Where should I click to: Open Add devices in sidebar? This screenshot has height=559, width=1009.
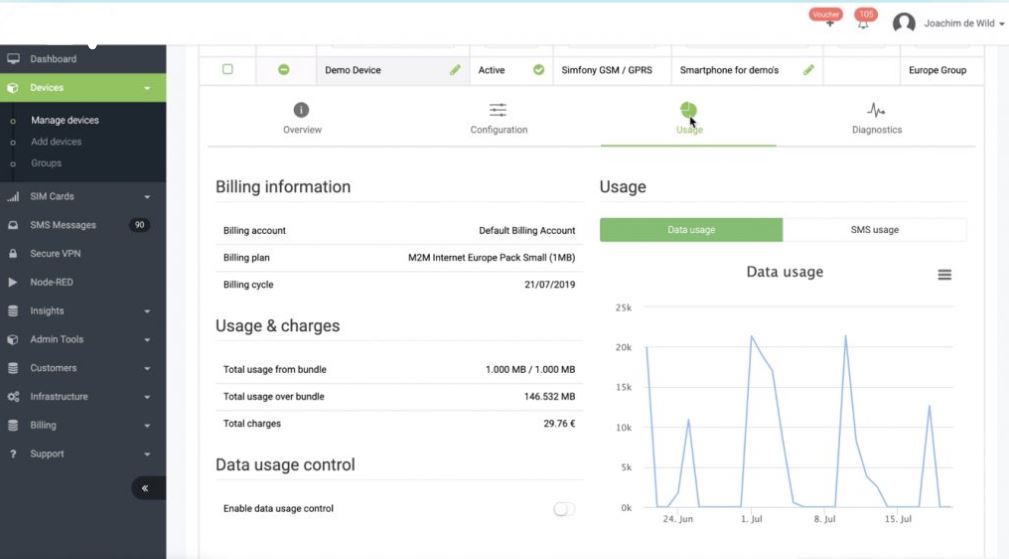[x=56, y=142]
